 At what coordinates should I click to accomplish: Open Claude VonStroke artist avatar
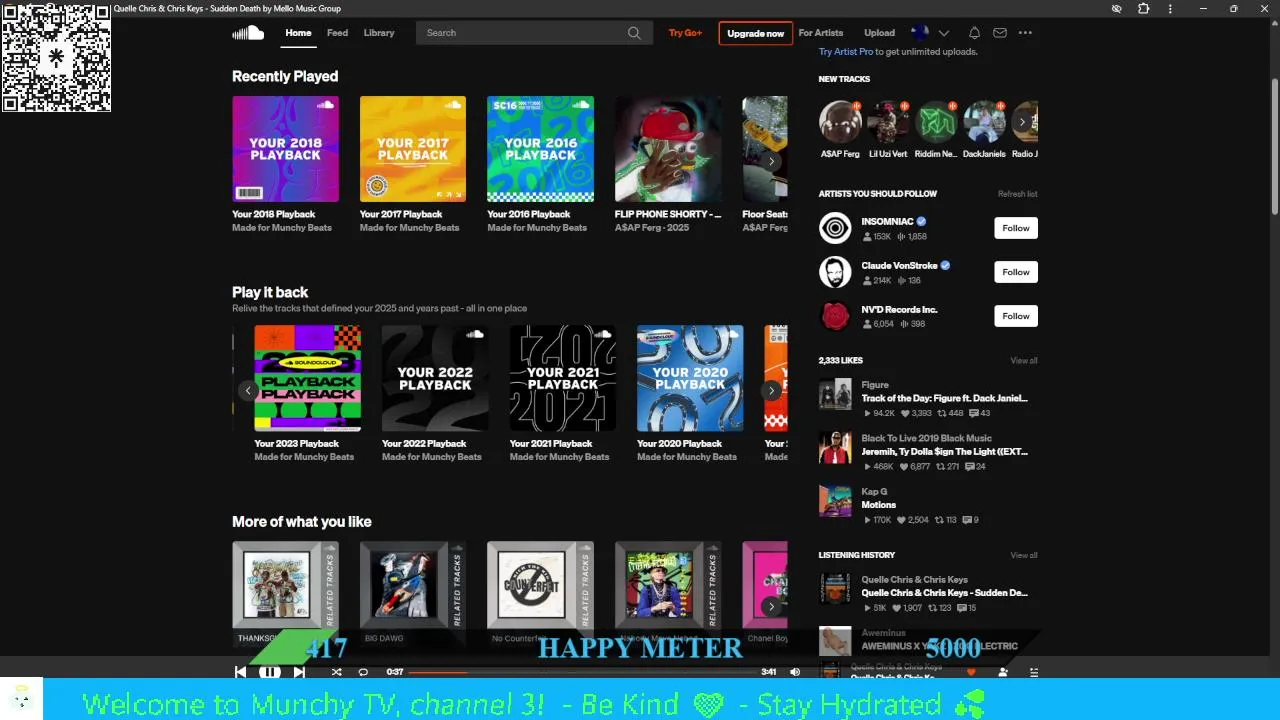835,272
